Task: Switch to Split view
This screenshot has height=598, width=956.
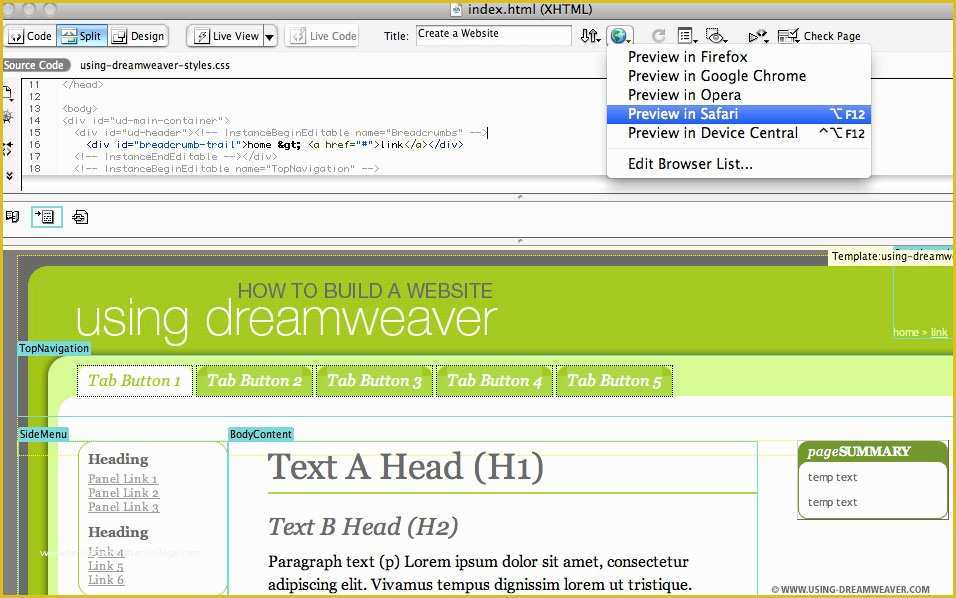Action: click(82, 36)
